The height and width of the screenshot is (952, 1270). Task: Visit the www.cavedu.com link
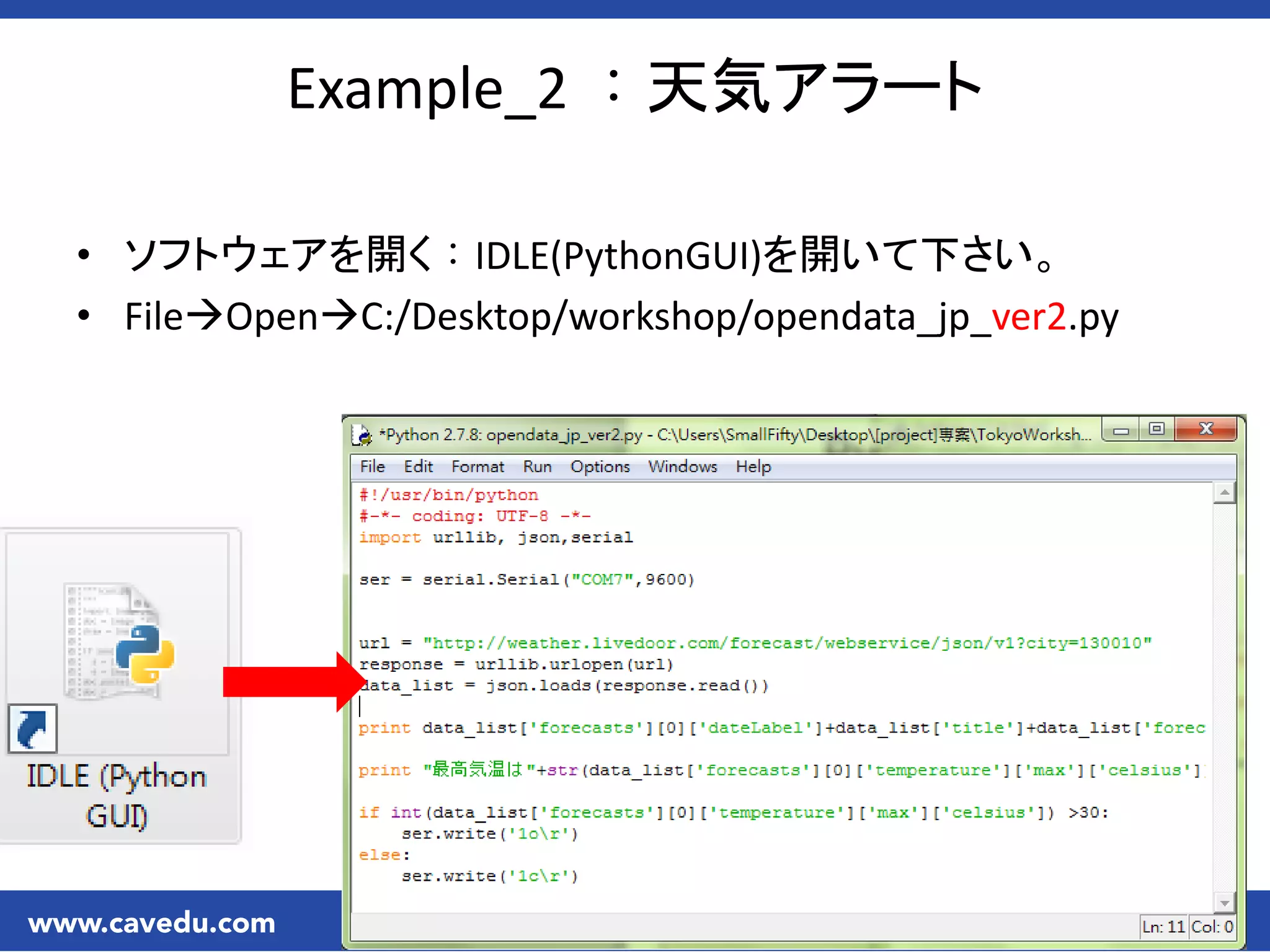(x=152, y=923)
